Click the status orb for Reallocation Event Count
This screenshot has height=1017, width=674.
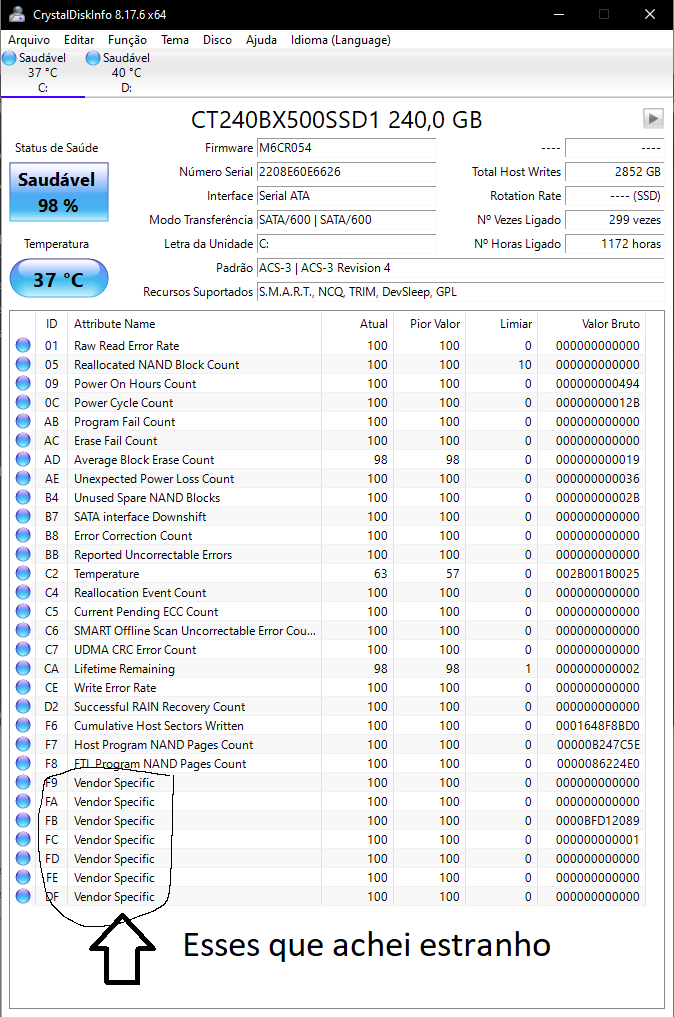23,592
